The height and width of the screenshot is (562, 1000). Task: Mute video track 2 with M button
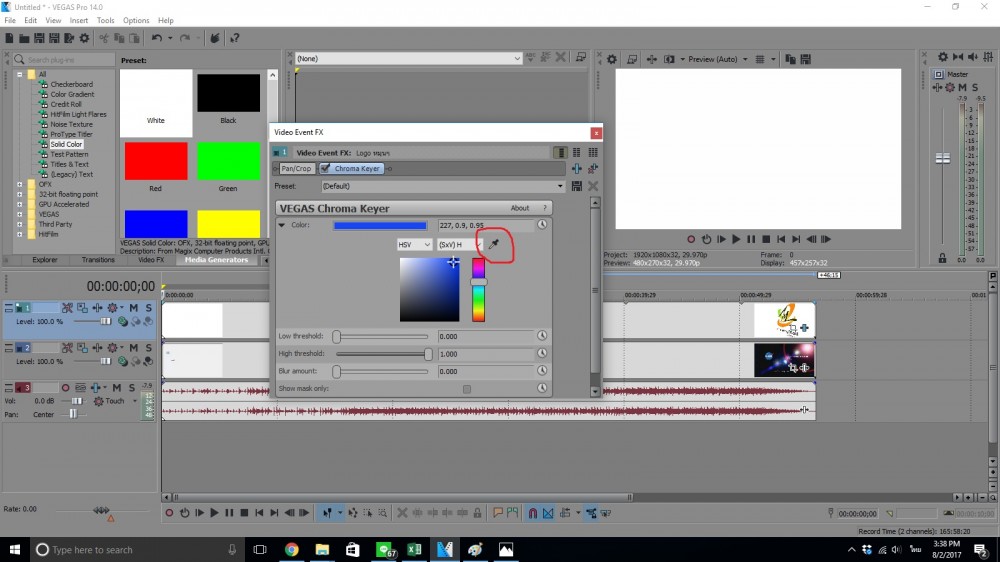(x=133, y=348)
